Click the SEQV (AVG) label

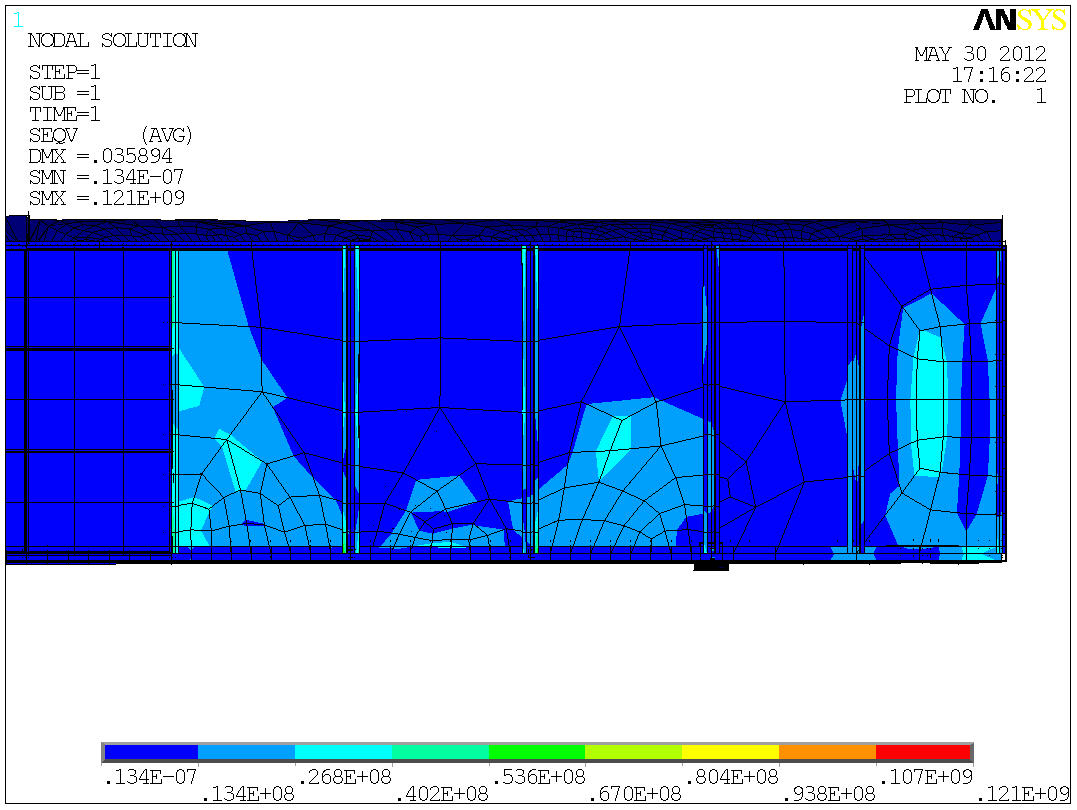[111, 135]
